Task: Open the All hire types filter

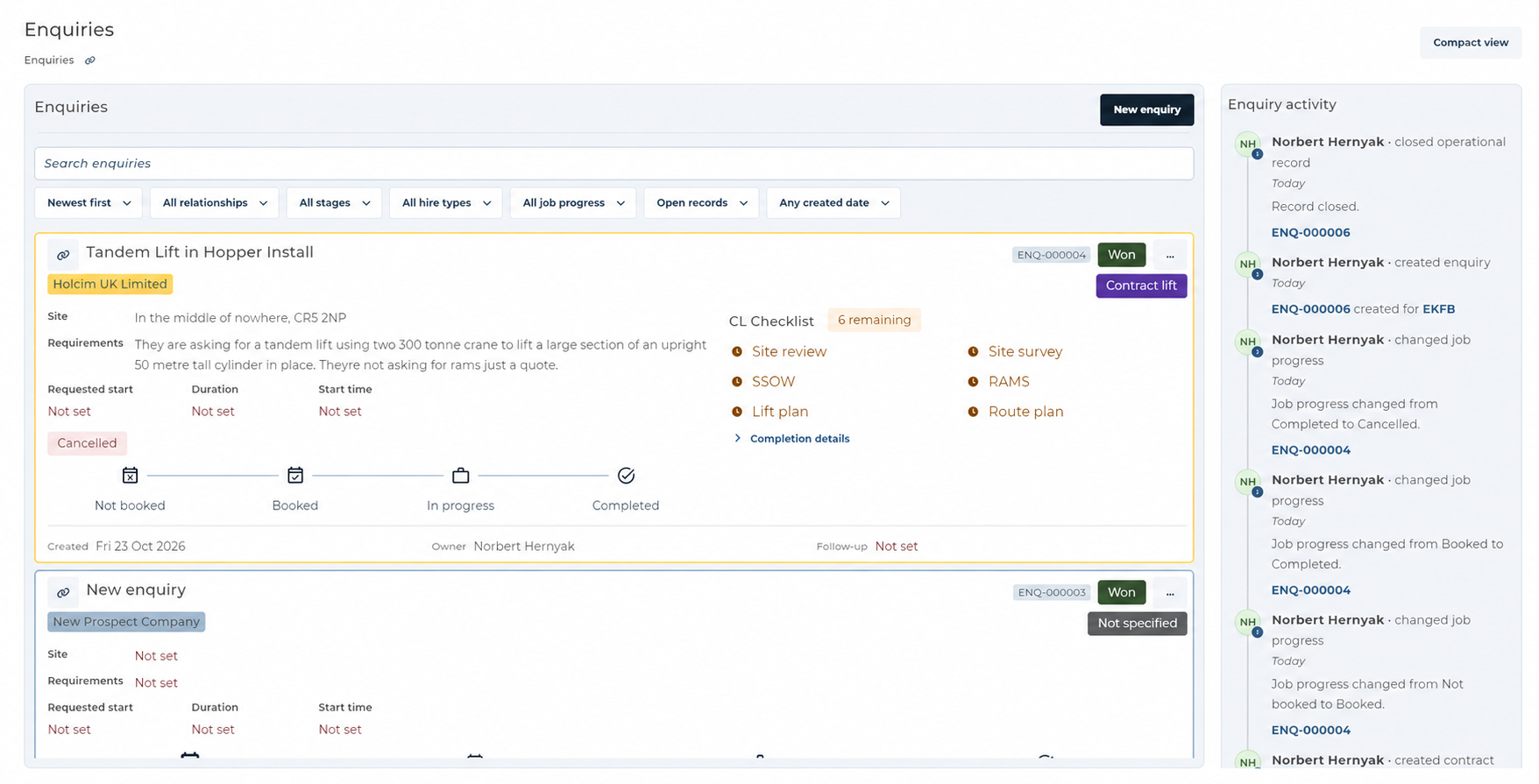Action: pos(446,203)
